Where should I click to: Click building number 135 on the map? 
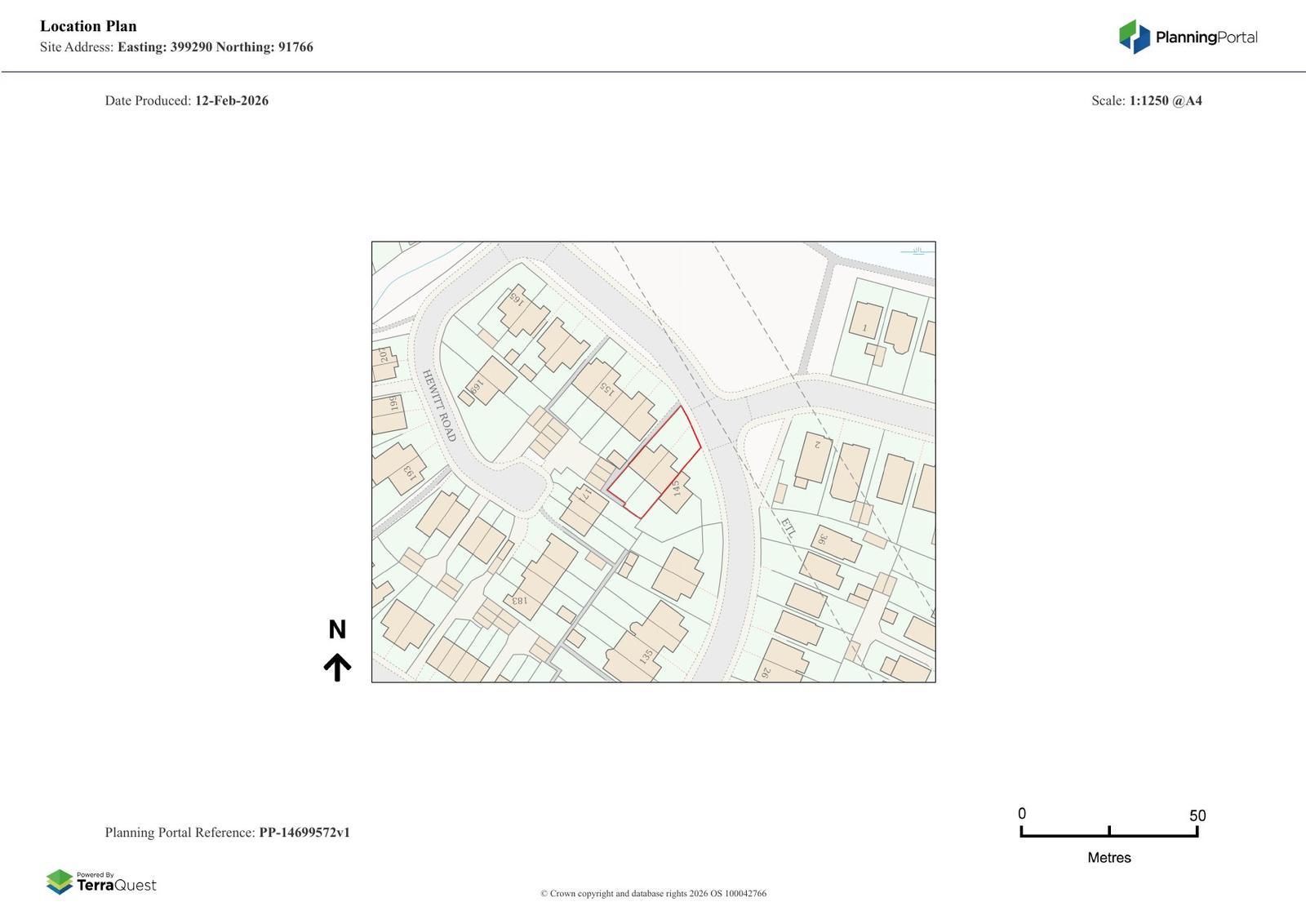[646, 655]
